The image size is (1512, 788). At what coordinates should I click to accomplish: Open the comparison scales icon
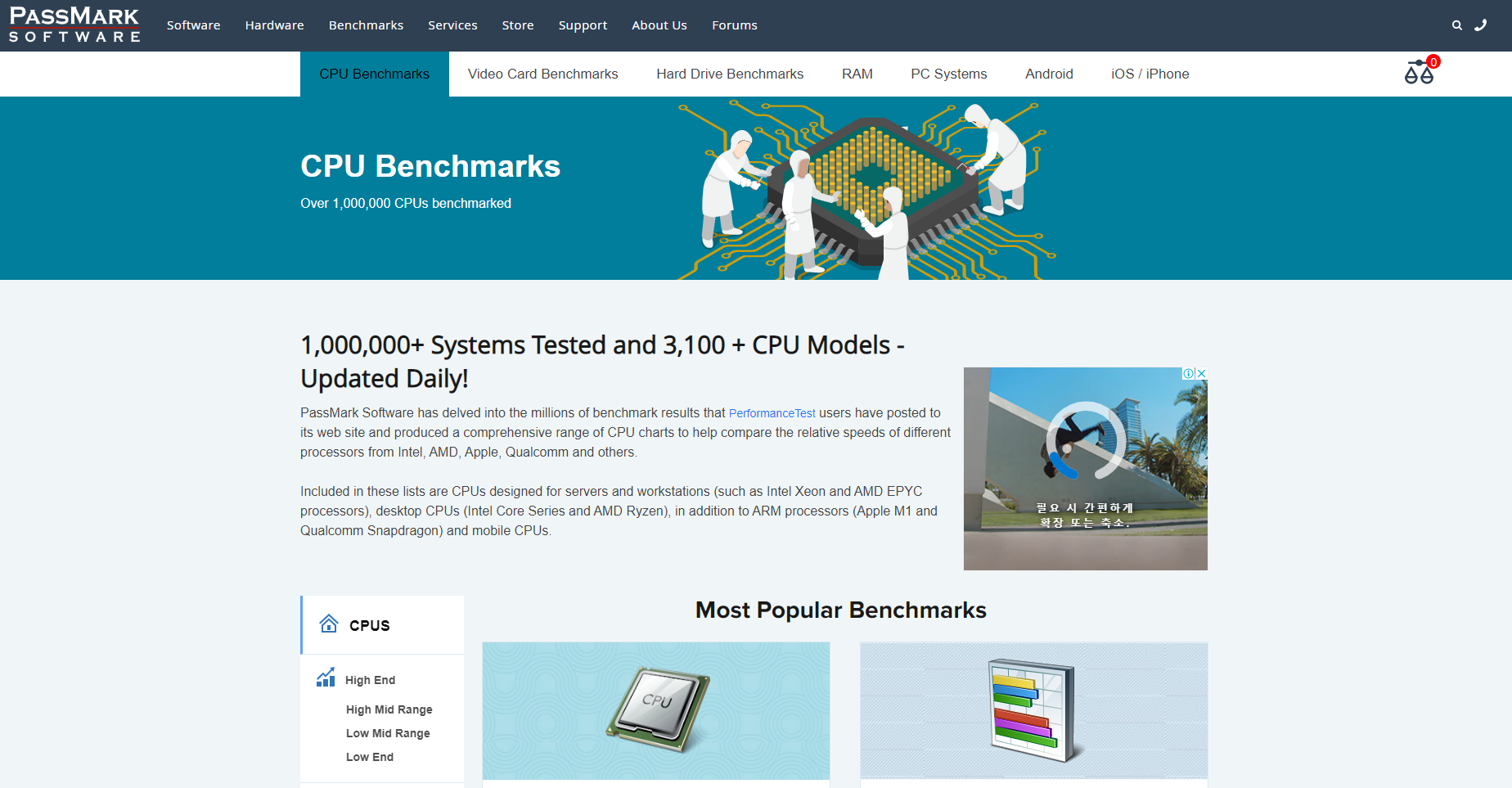pyautogui.click(x=1419, y=73)
